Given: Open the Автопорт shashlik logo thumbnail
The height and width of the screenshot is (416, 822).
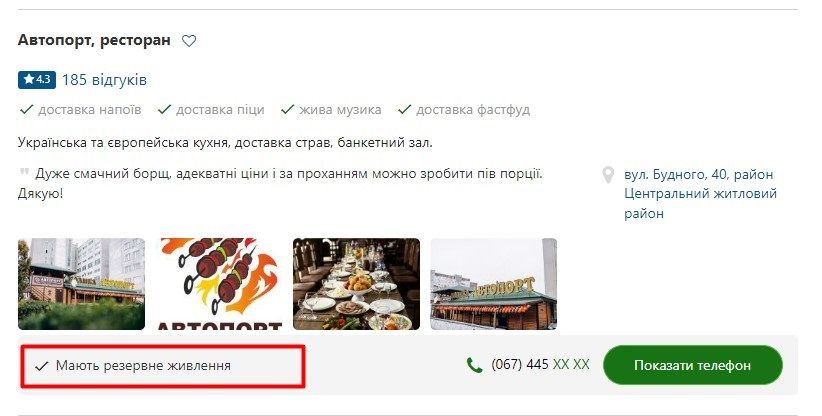Looking at the screenshot, I should point(219,284).
